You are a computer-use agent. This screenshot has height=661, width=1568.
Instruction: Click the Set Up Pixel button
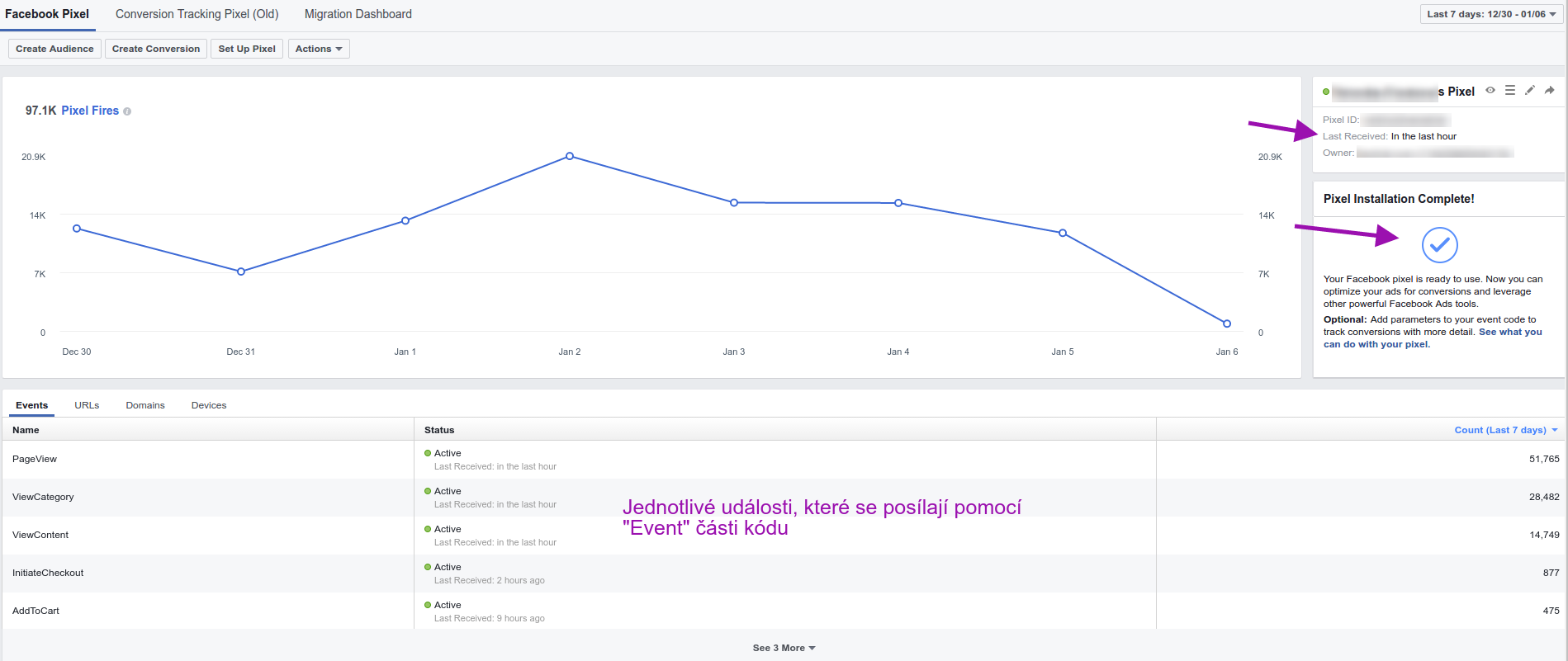247,49
